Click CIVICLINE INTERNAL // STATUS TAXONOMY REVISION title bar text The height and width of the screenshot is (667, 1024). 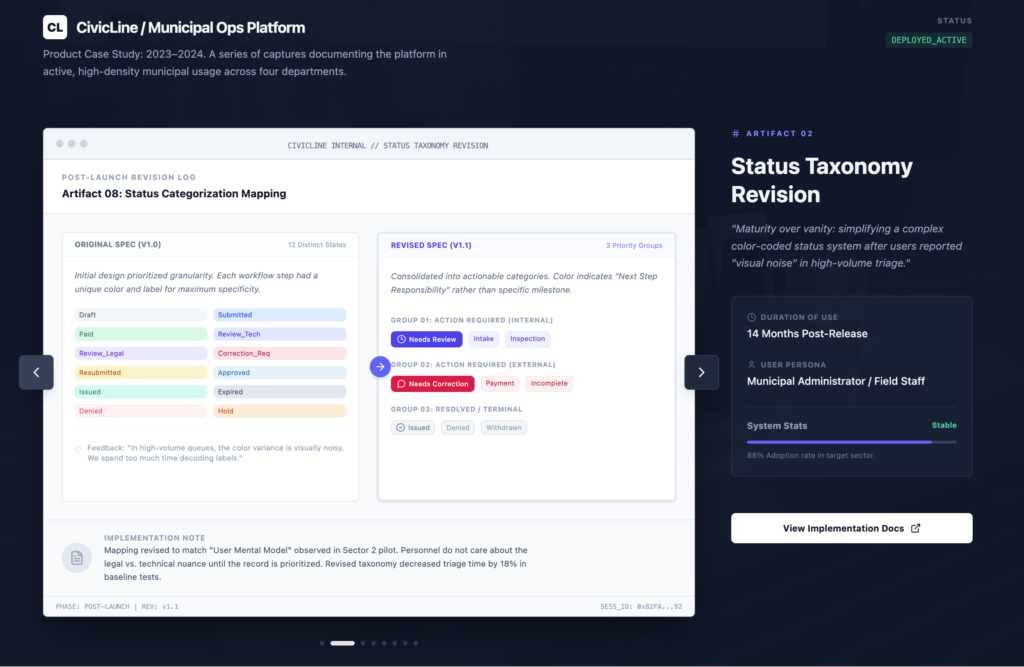click(388, 146)
